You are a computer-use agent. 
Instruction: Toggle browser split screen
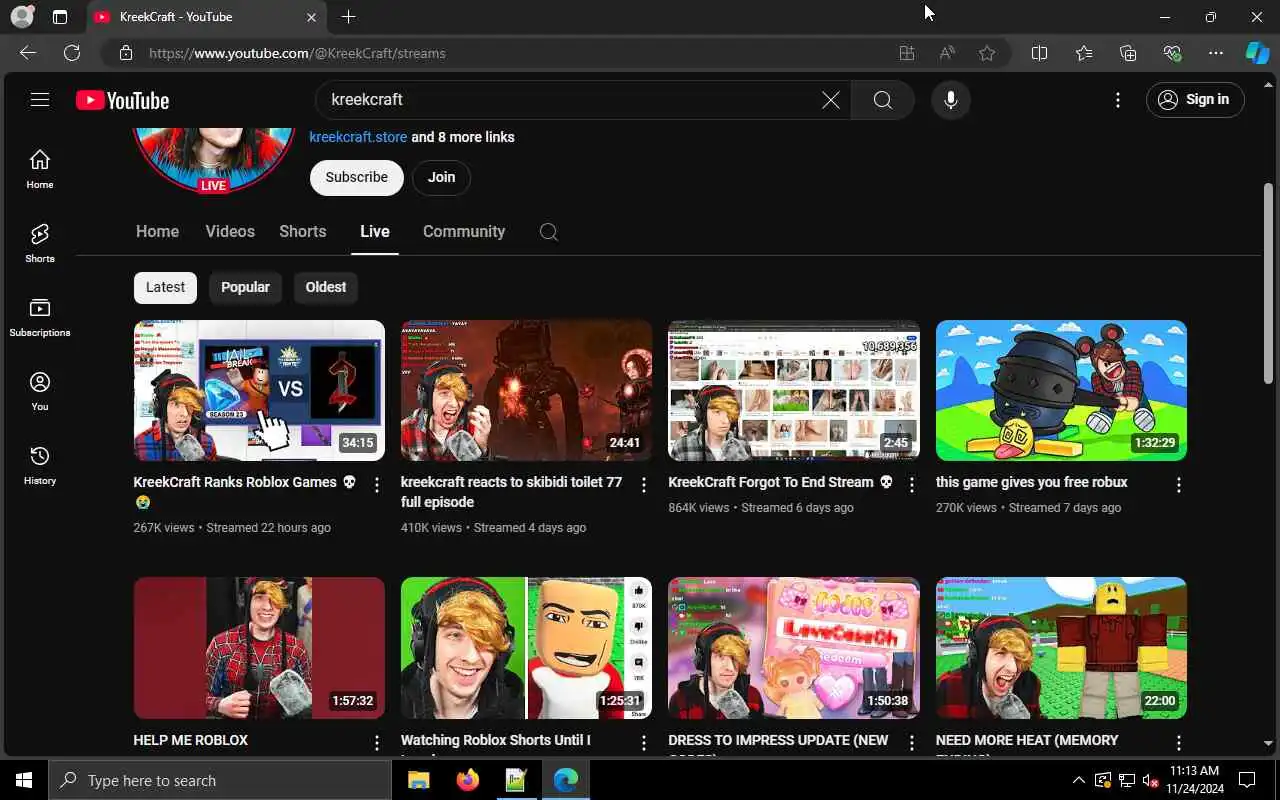pyautogui.click(x=1039, y=53)
